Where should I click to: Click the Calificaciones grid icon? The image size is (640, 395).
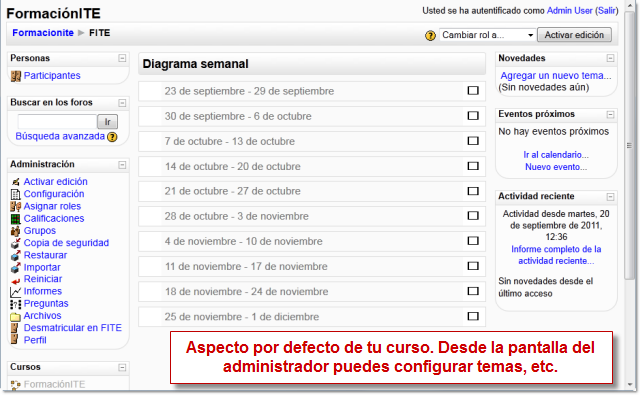(x=16, y=219)
